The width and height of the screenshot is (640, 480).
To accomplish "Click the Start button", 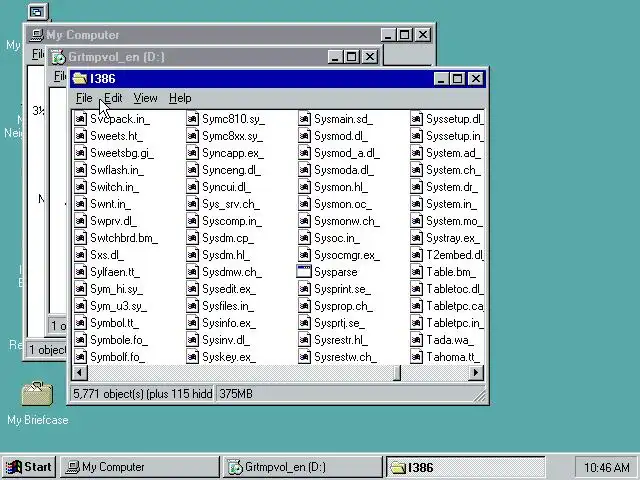I will 29,467.
